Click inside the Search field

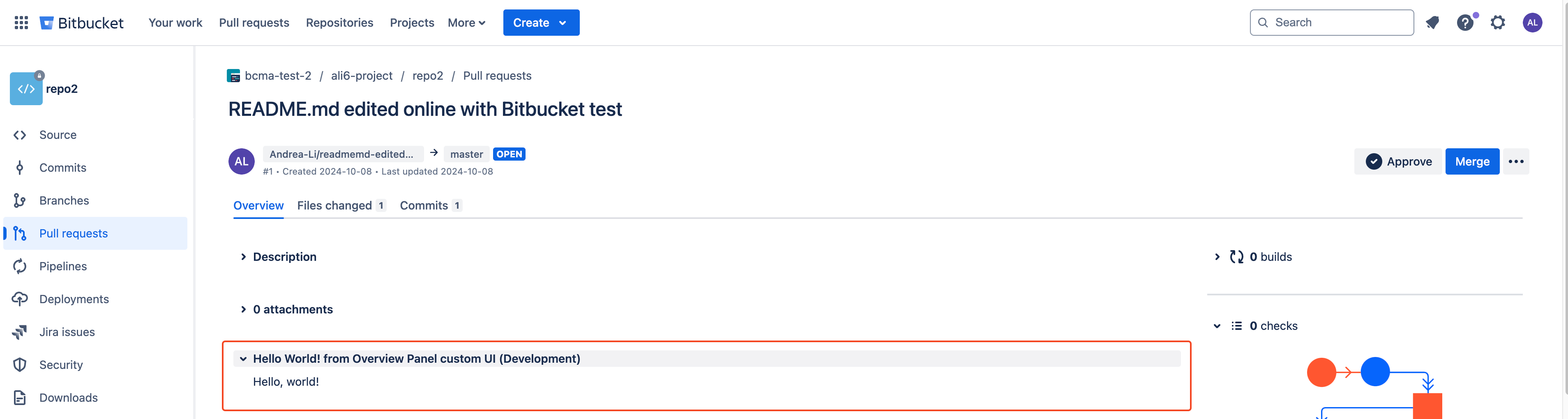1332,23
